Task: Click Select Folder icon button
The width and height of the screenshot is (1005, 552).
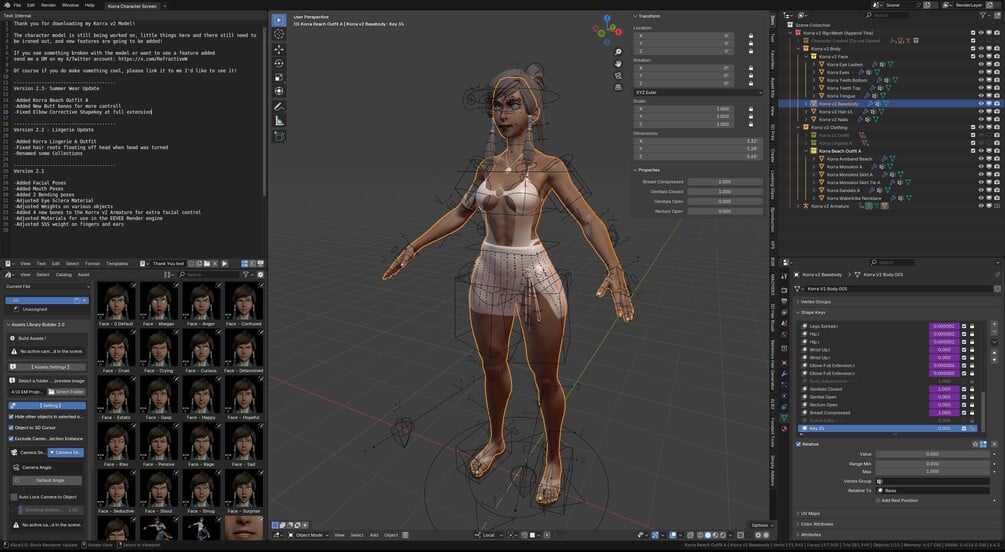Action: tap(67, 392)
